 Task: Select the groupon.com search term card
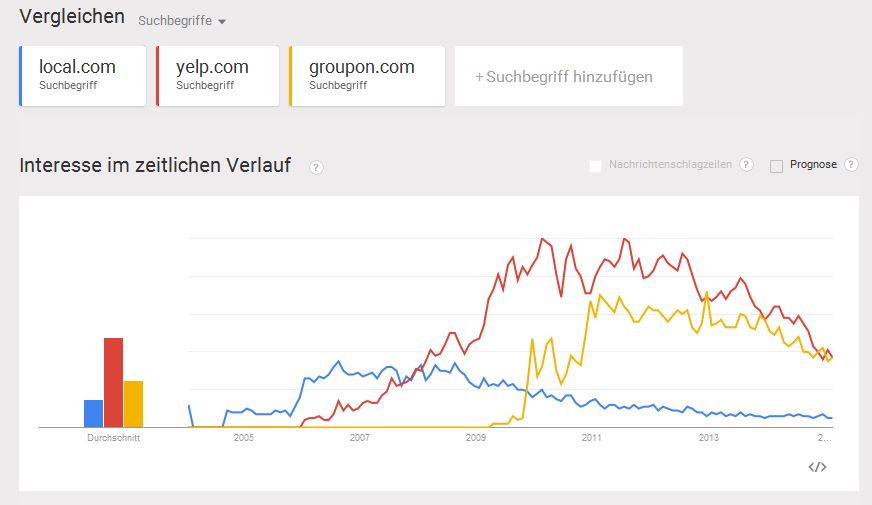pos(366,75)
